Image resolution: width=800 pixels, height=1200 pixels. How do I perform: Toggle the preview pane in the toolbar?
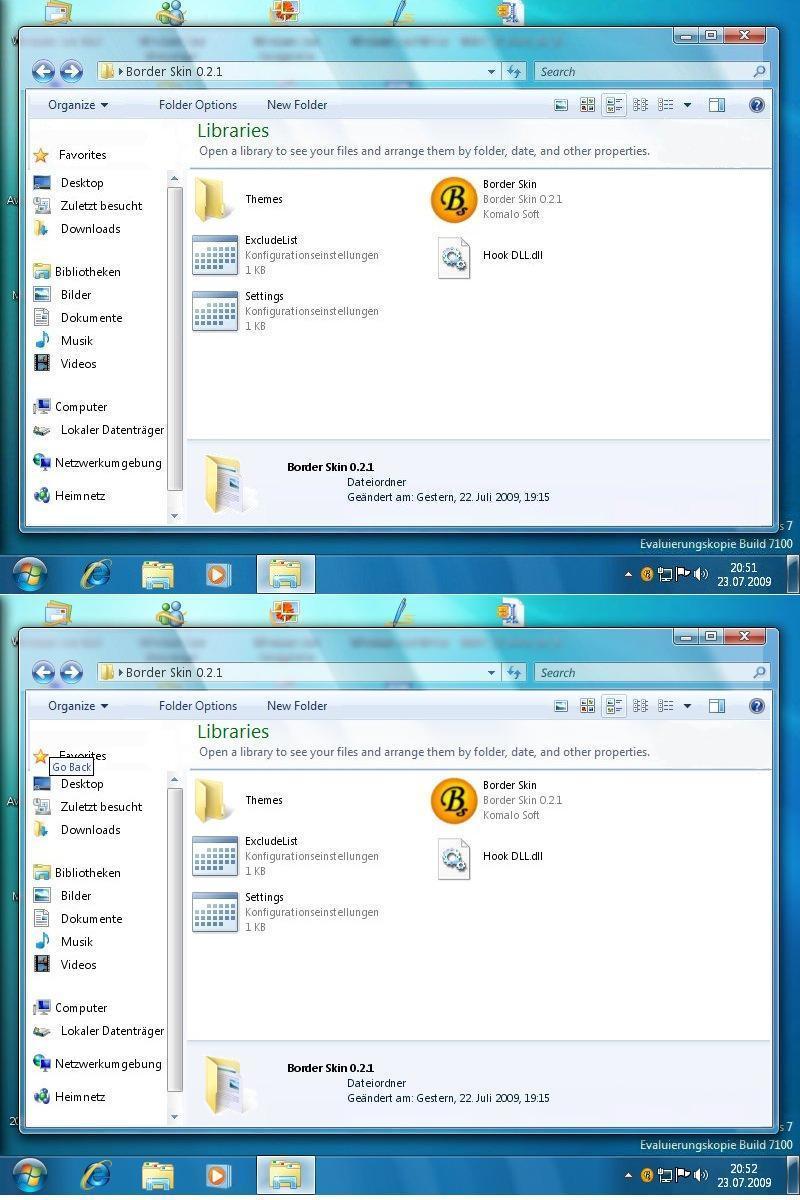pyautogui.click(x=717, y=104)
